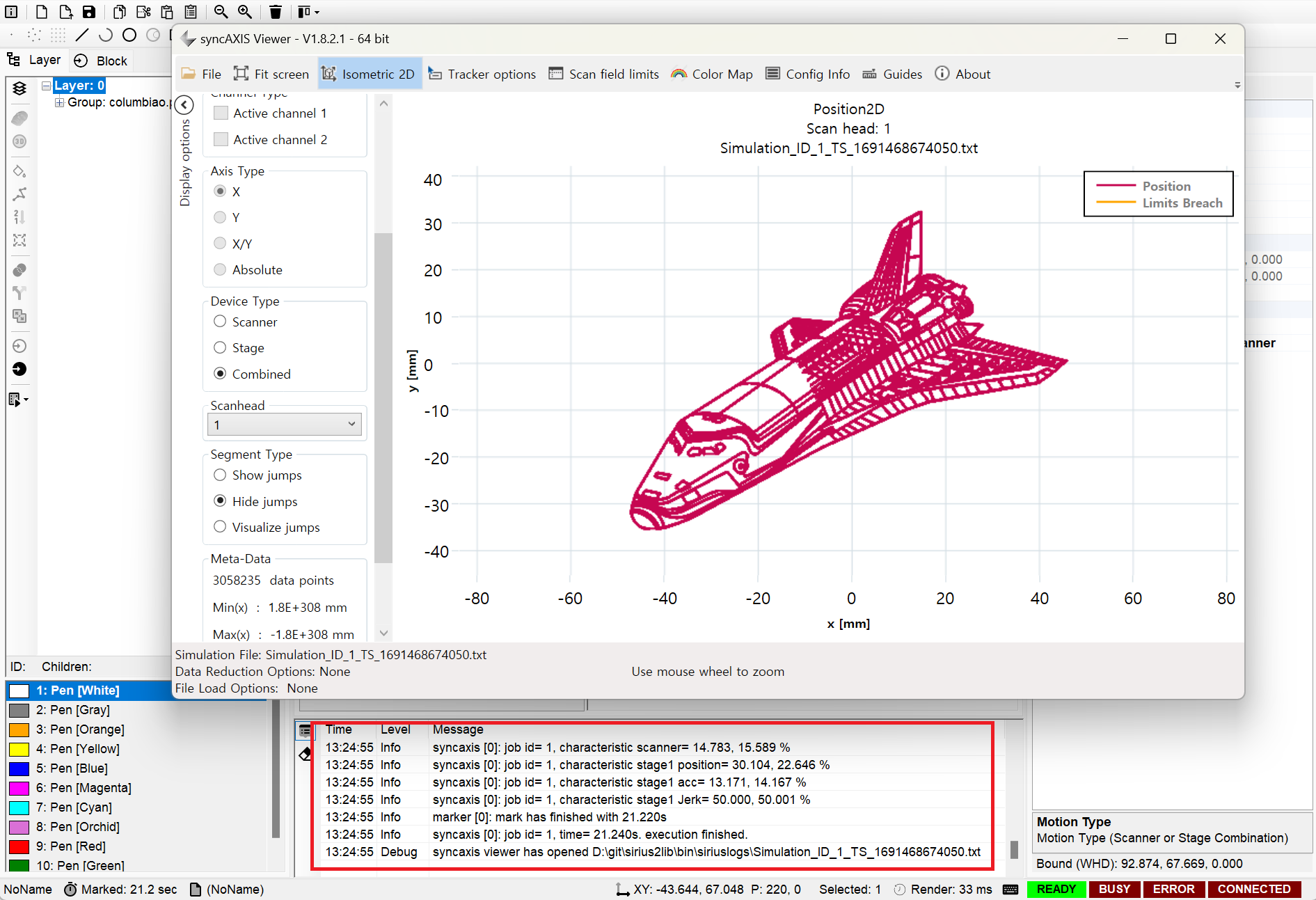The width and height of the screenshot is (1316, 900).
Task: Select the Stage device type radio button
Action: [220, 347]
